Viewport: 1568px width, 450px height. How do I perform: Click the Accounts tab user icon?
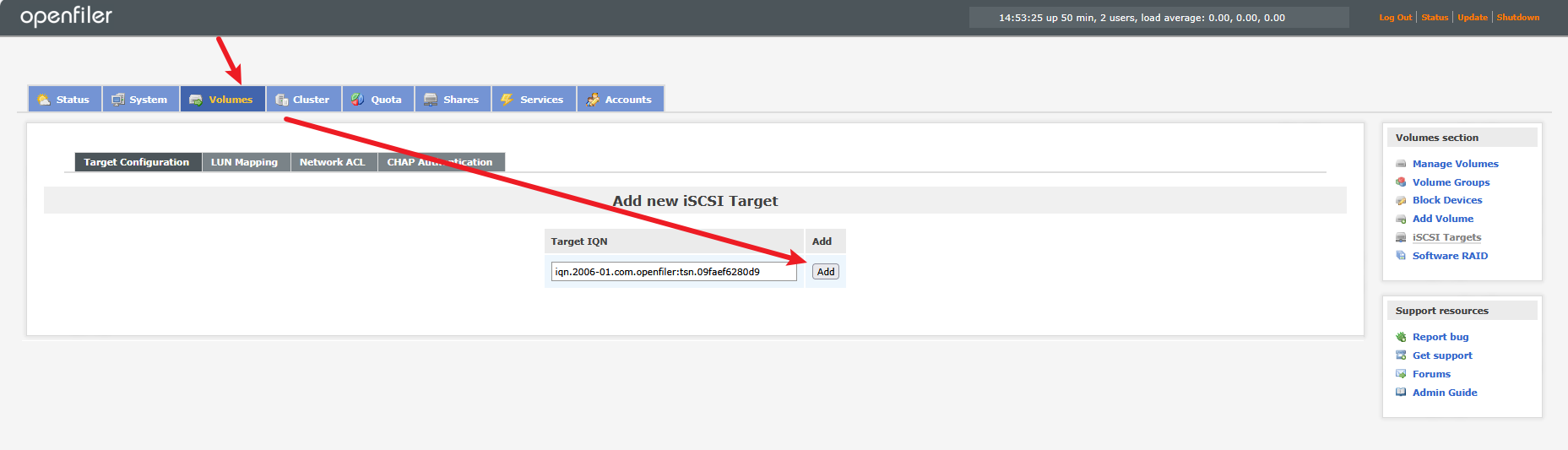tap(593, 100)
